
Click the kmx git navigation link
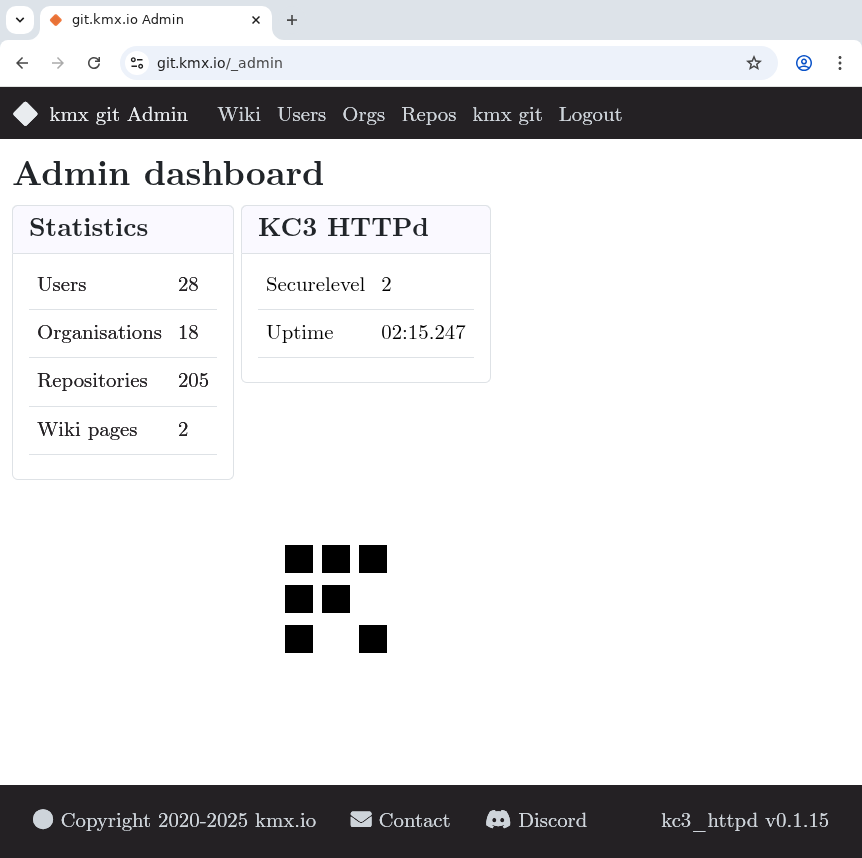point(507,115)
